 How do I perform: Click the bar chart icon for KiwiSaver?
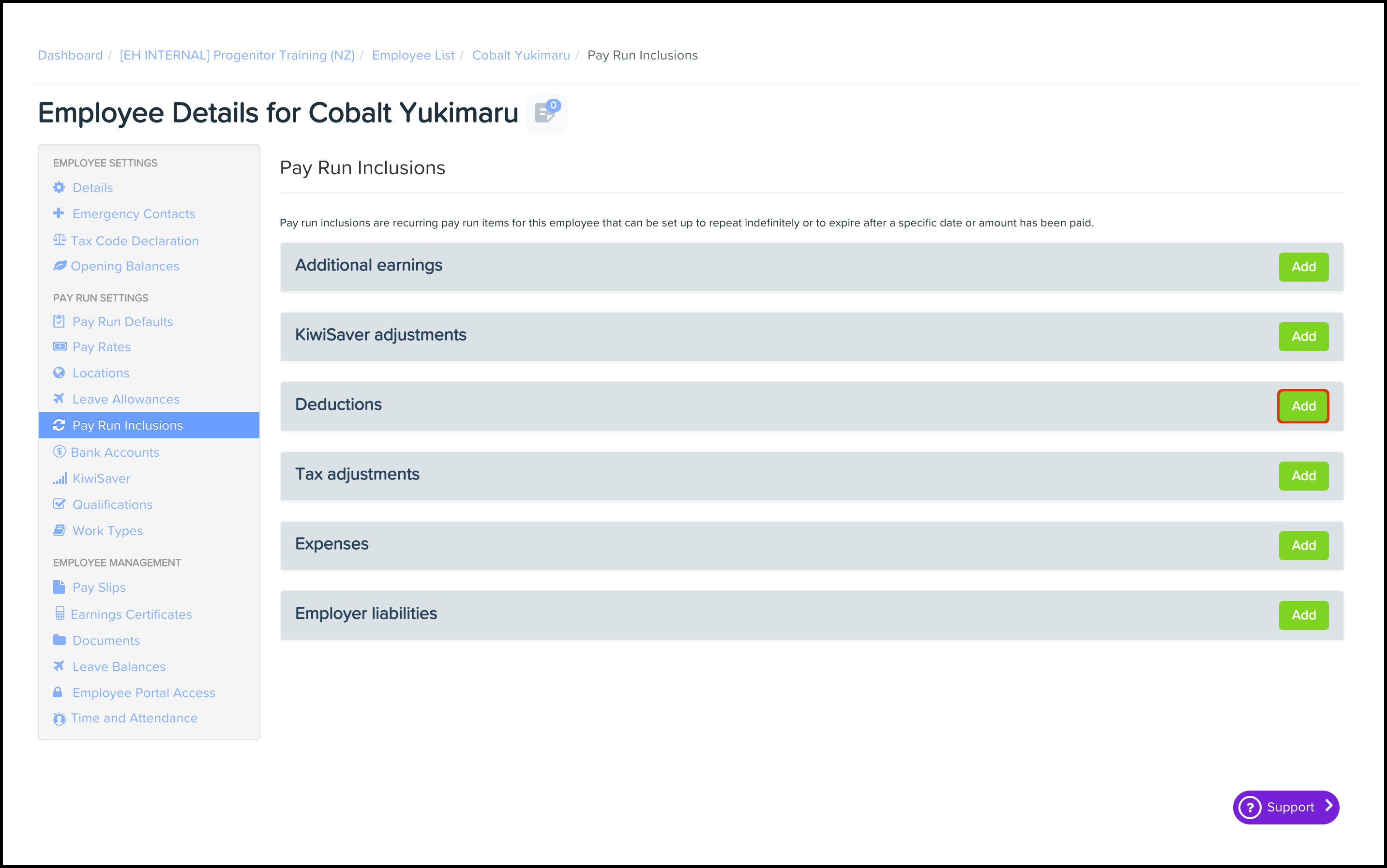[x=60, y=478]
